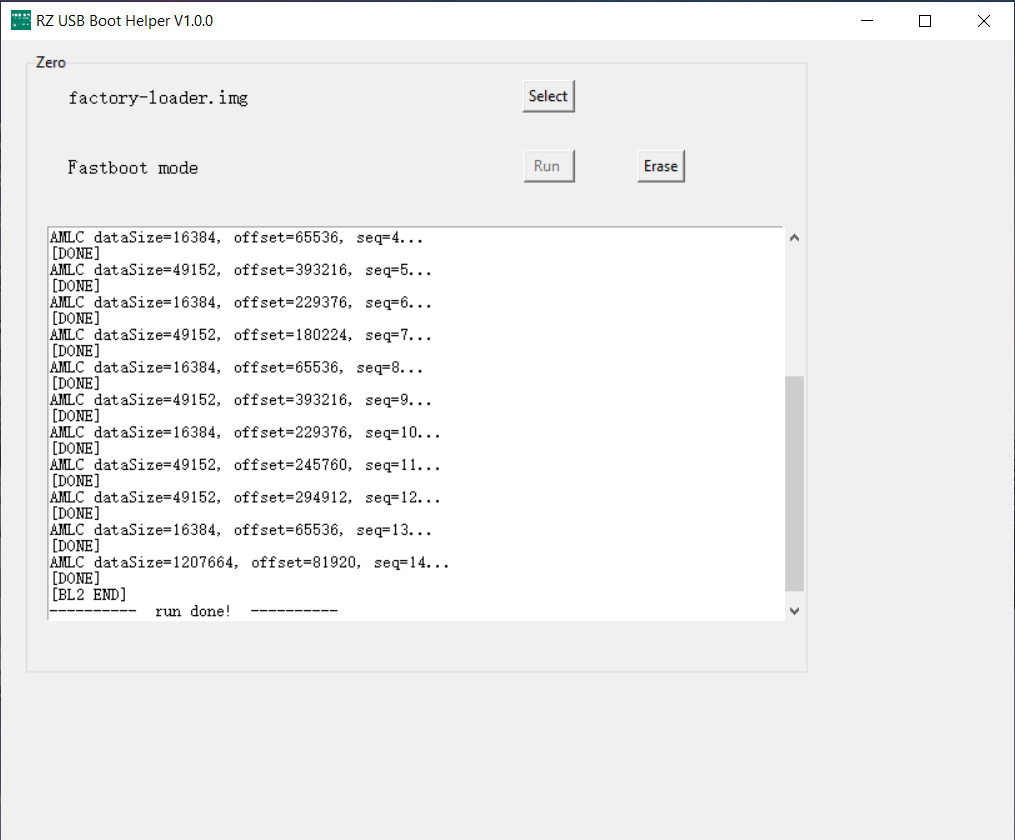
Task: Click the green board icon in the title bar
Action: tap(19, 19)
